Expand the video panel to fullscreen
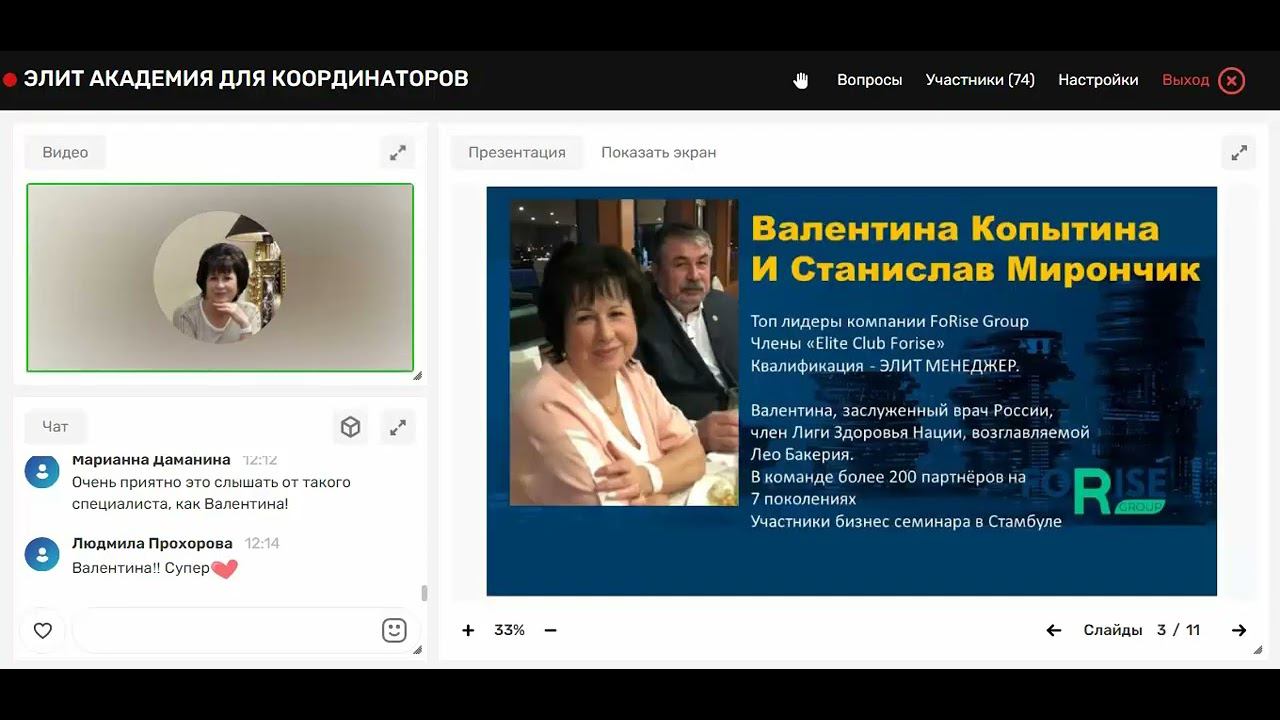1280x720 pixels. click(x=398, y=153)
